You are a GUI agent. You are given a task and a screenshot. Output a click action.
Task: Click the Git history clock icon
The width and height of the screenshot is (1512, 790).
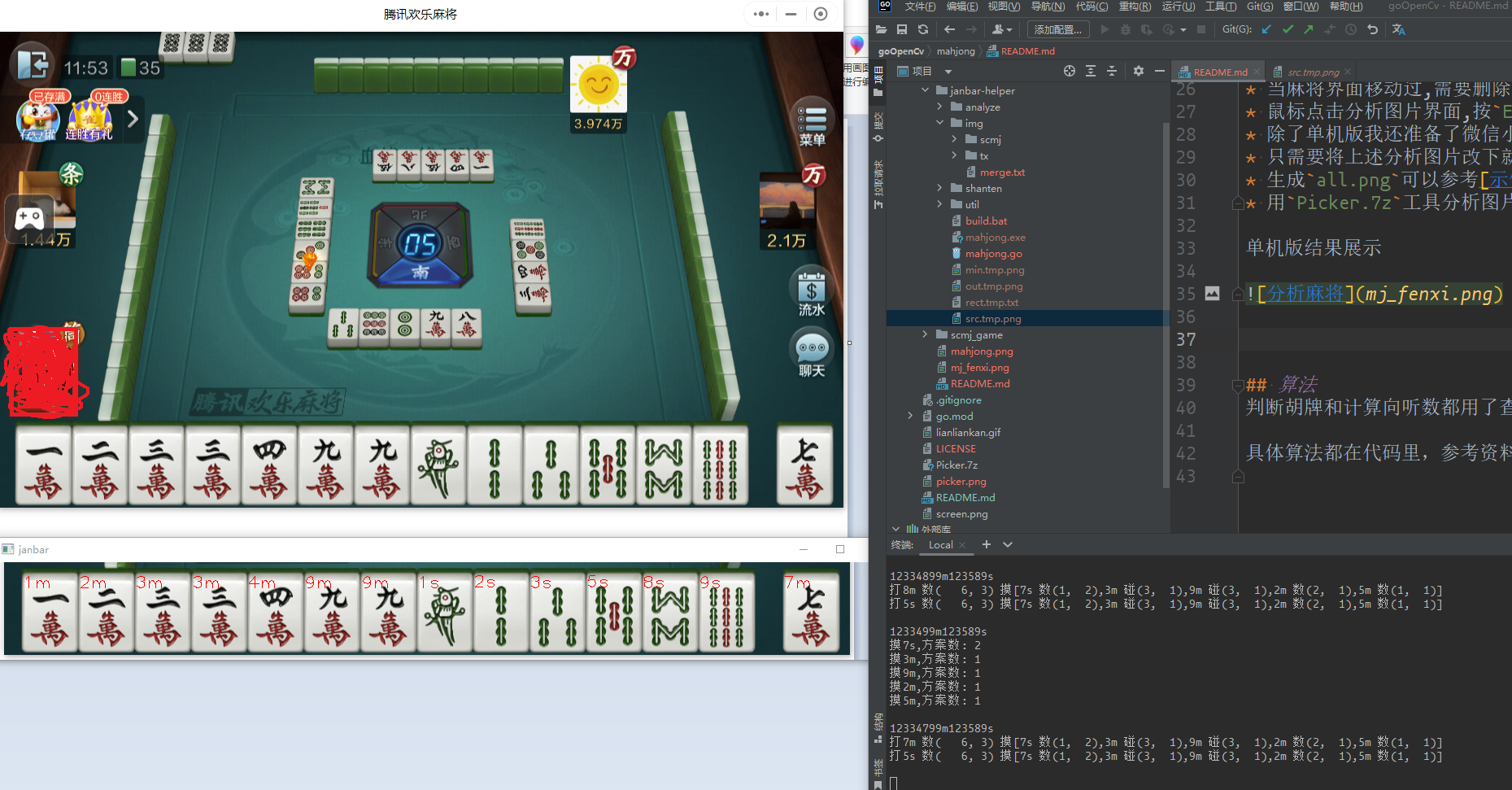[x=1351, y=29]
